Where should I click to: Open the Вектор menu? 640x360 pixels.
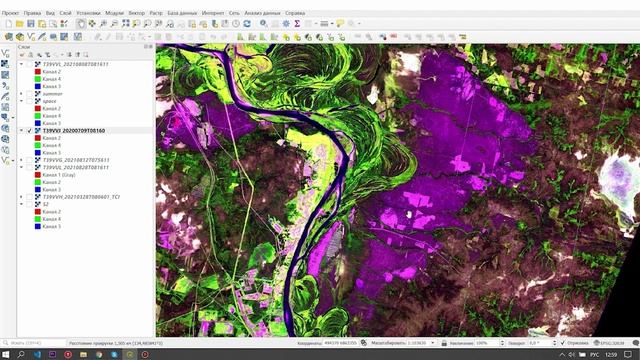pyautogui.click(x=137, y=13)
